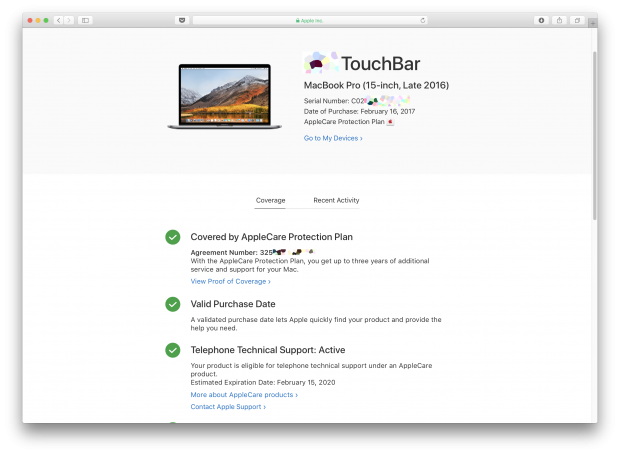Switch to the Recent Activity tab
Viewport: 620px width, 455px height.
click(336, 200)
